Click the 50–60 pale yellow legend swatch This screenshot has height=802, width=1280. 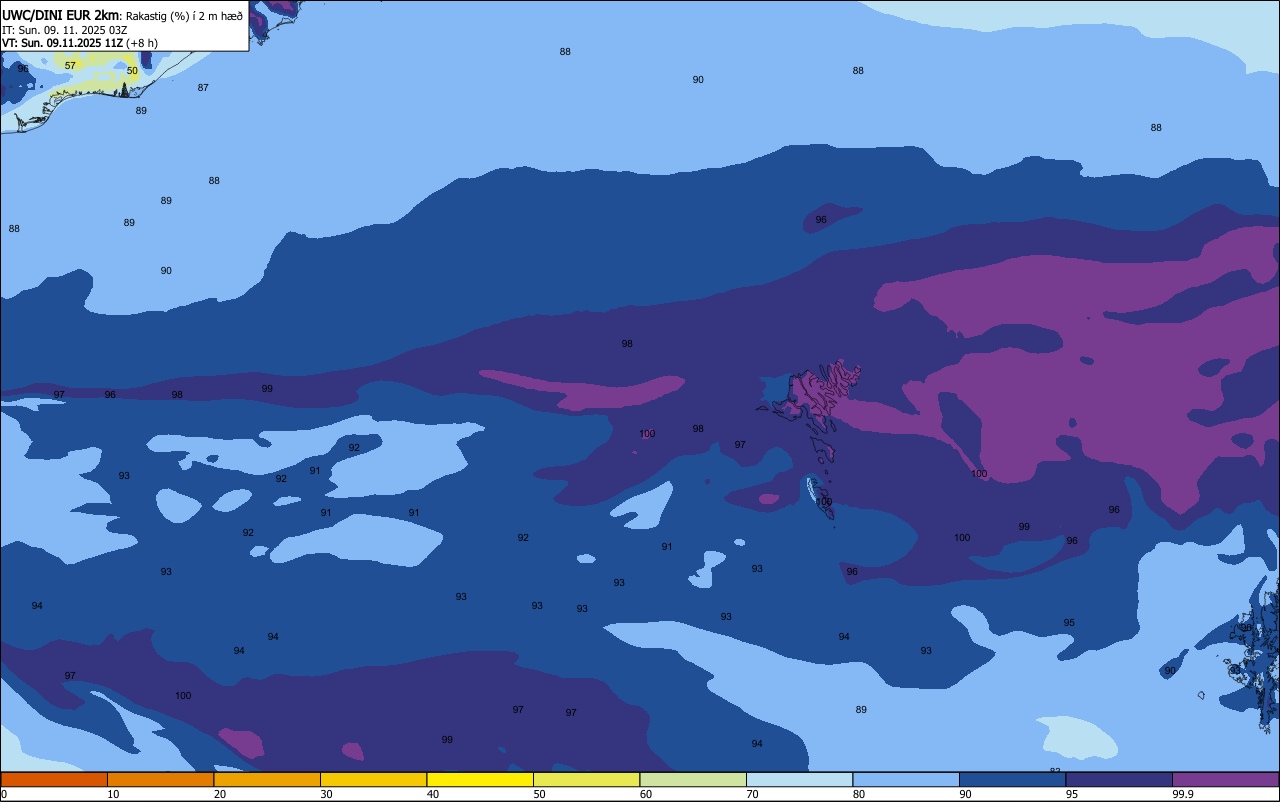[586, 779]
